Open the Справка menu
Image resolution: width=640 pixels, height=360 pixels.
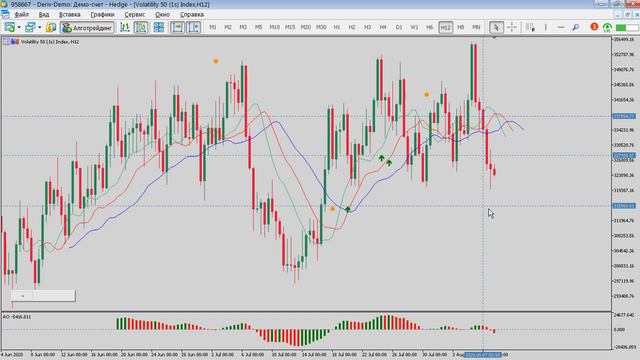192,14
